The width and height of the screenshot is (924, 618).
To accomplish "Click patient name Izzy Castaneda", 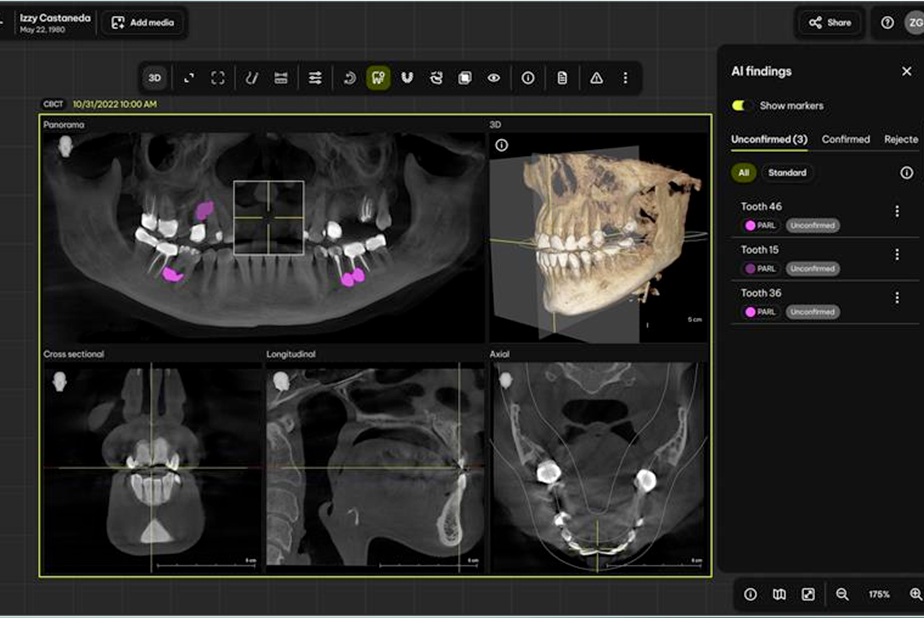I will coord(55,18).
